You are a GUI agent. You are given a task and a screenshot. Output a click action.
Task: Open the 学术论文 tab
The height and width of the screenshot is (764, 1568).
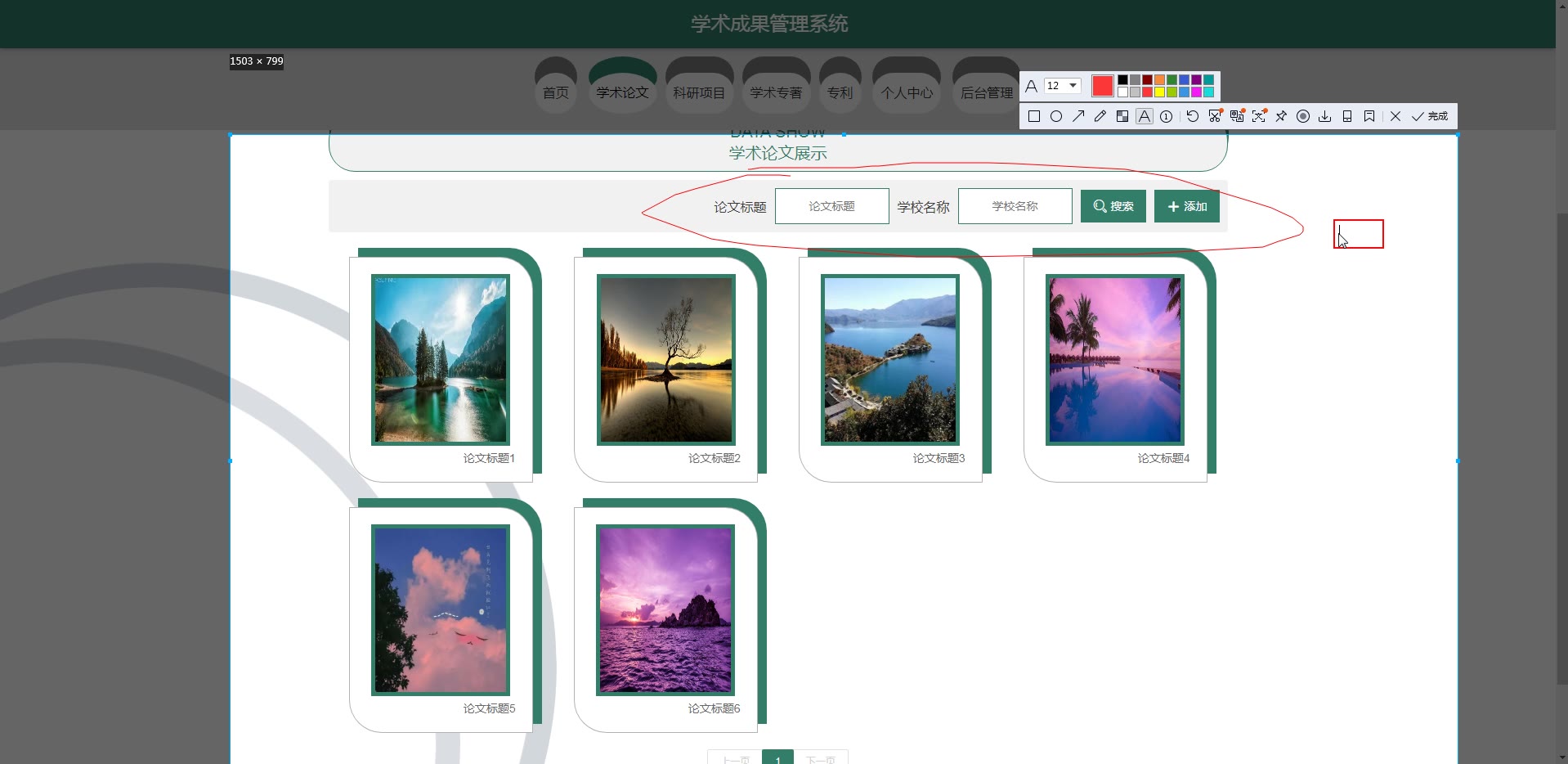(622, 92)
